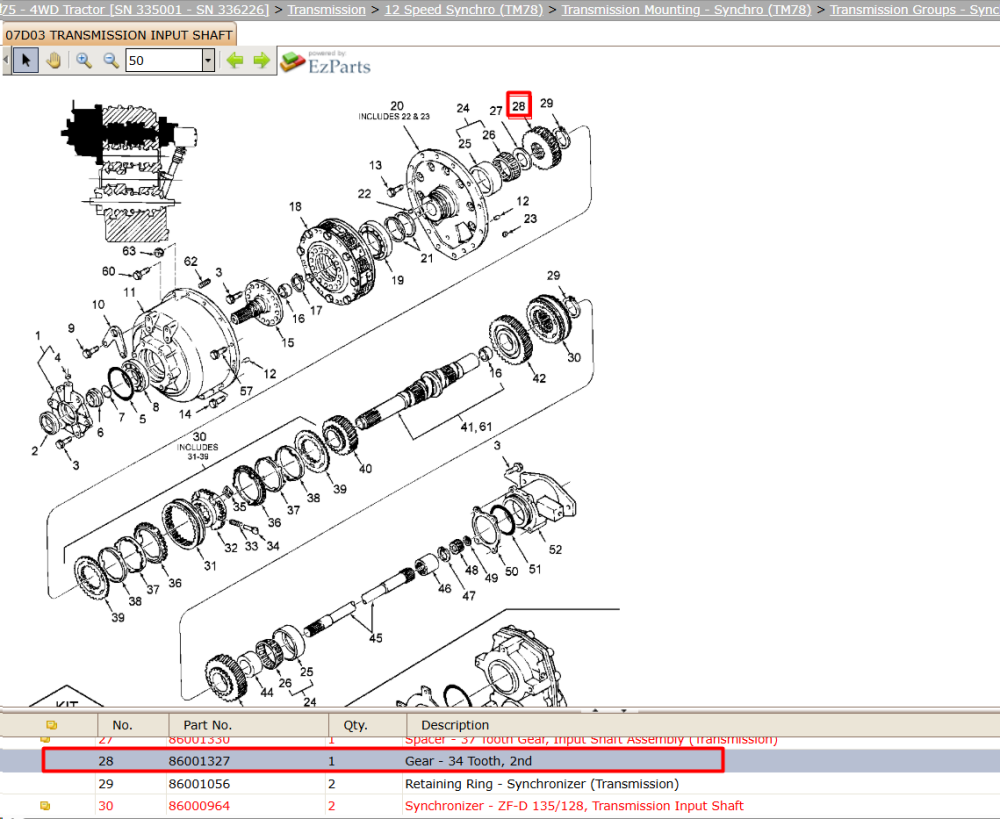Click callout 63 in the diagram
Screen dimensions: 1000x819
(x=129, y=251)
